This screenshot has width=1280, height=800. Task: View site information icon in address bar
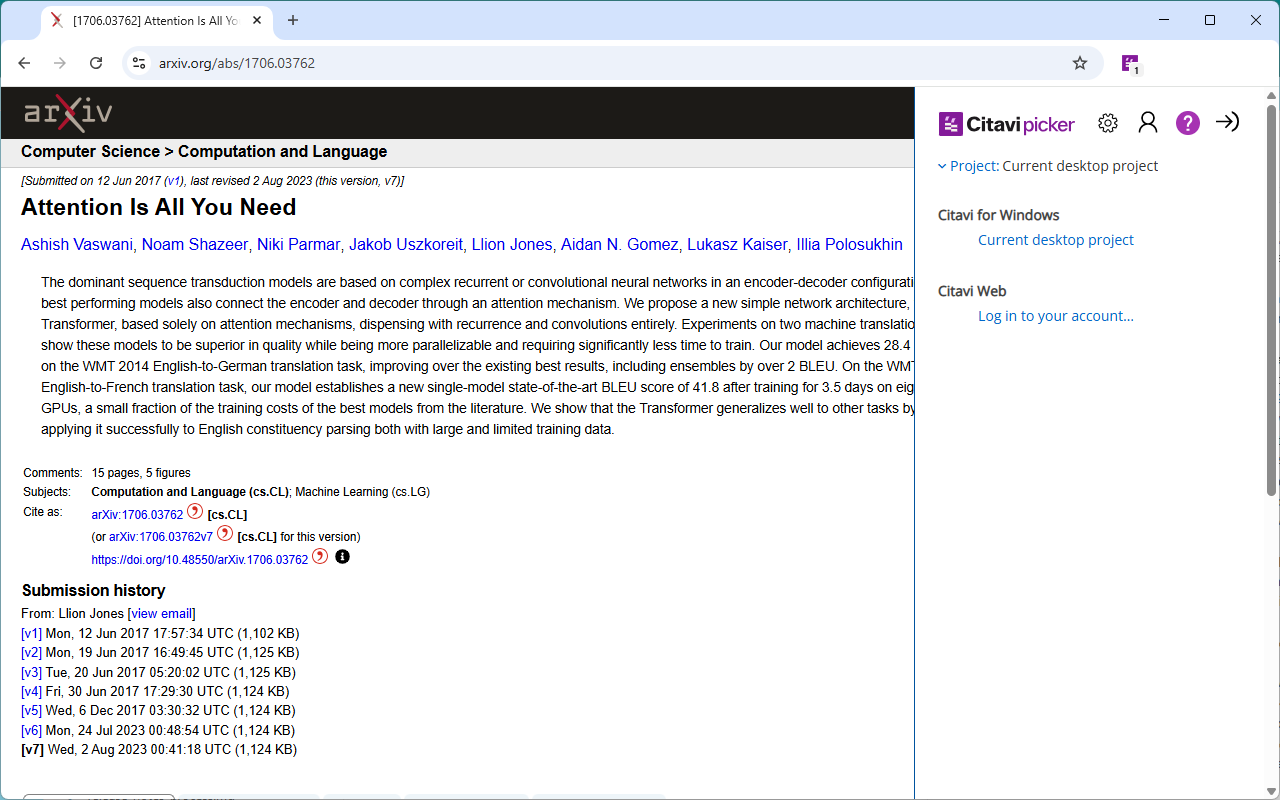pyautogui.click(x=139, y=63)
